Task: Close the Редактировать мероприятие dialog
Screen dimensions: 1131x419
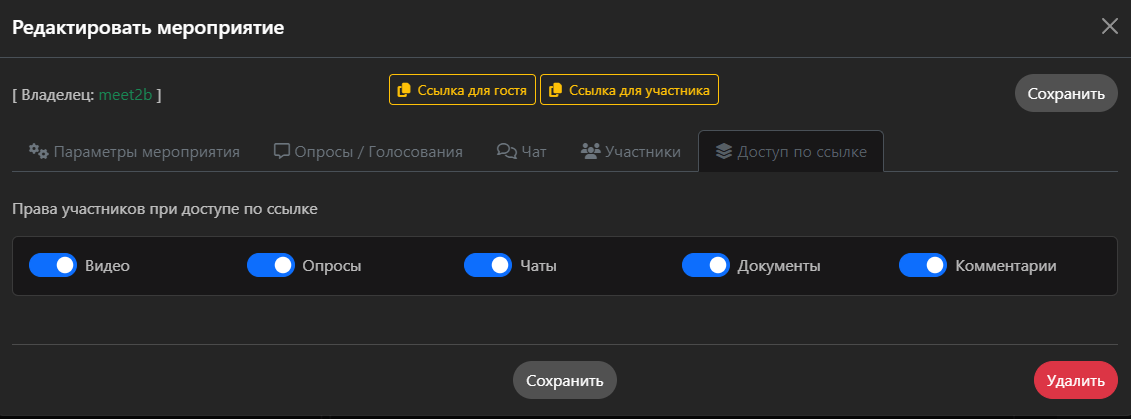Action: coord(1109,27)
